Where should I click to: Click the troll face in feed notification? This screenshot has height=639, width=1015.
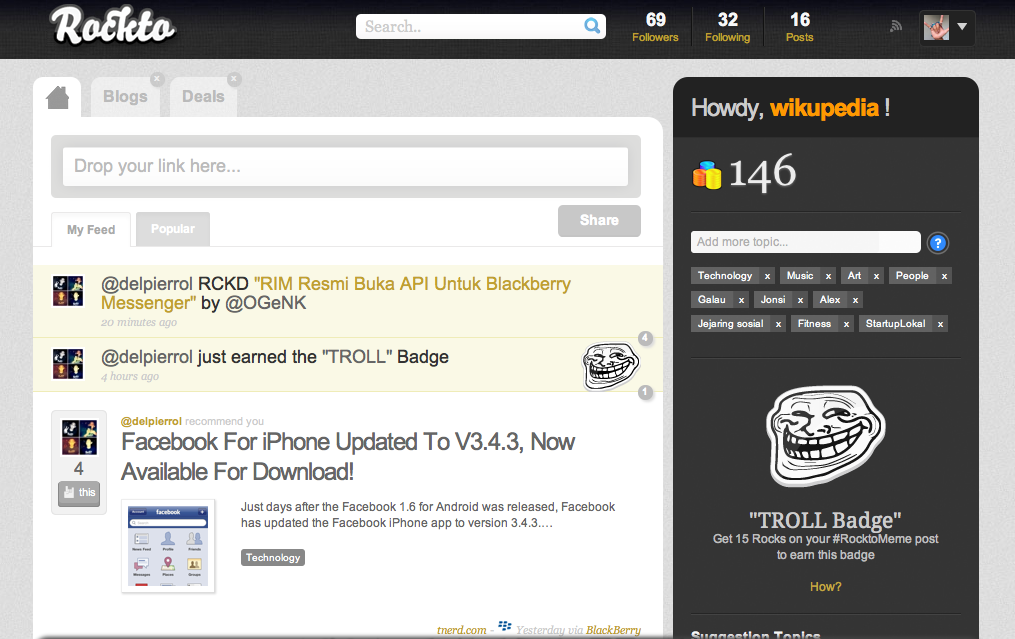(x=610, y=366)
